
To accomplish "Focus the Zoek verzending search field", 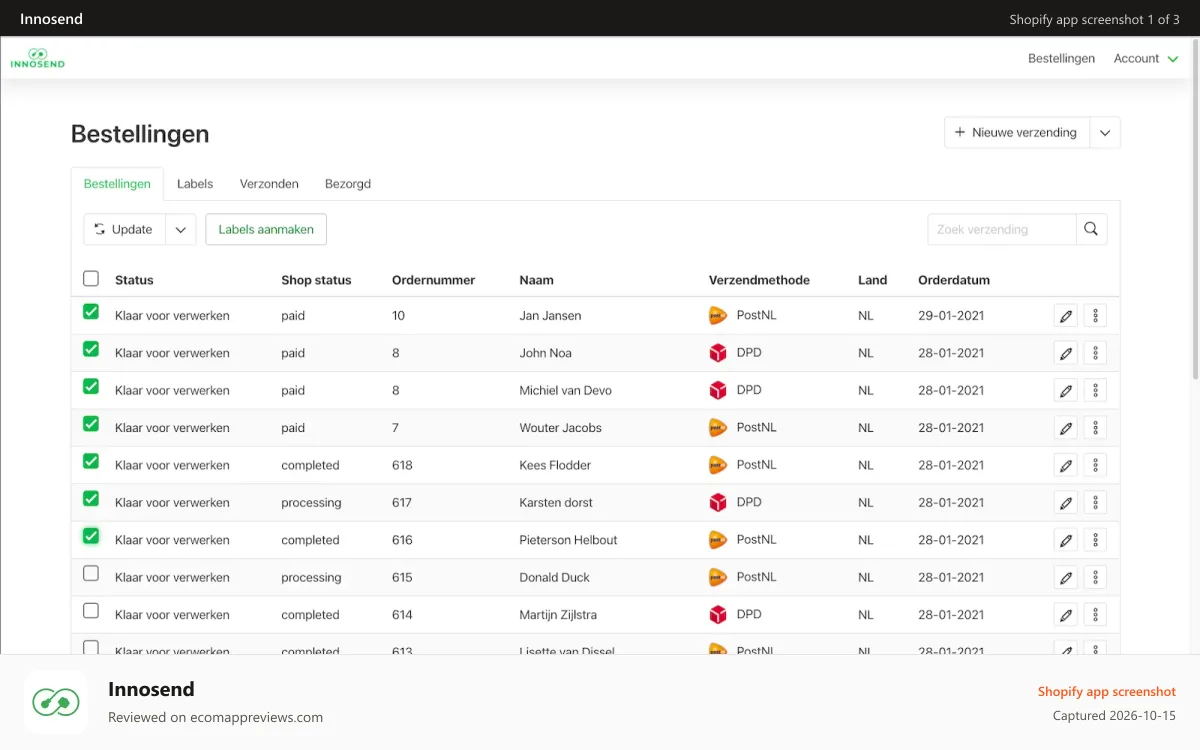I will click(x=1002, y=229).
